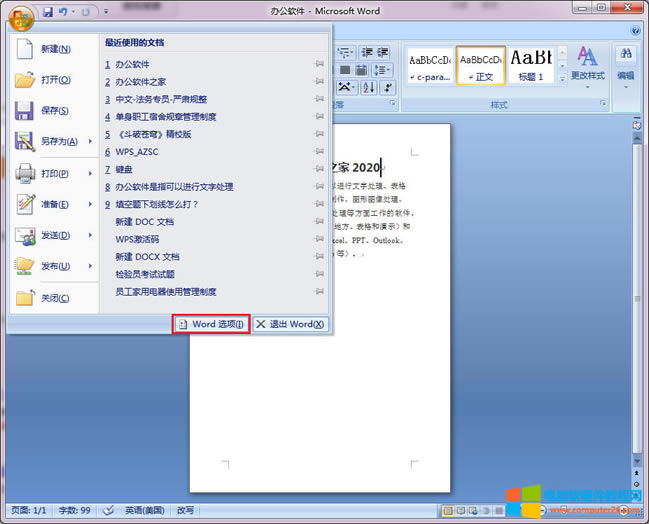Viewport: 649px width, 524px height.
Task: Expand the 打印(P) submenu arrow
Action: pyautogui.click(x=91, y=173)
